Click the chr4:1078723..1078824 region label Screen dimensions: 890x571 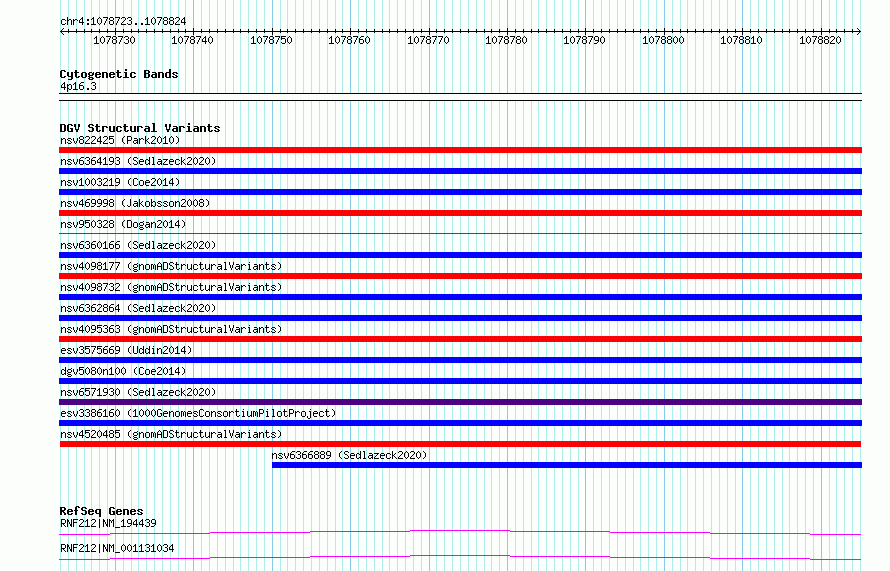click(x=123, y=21)
